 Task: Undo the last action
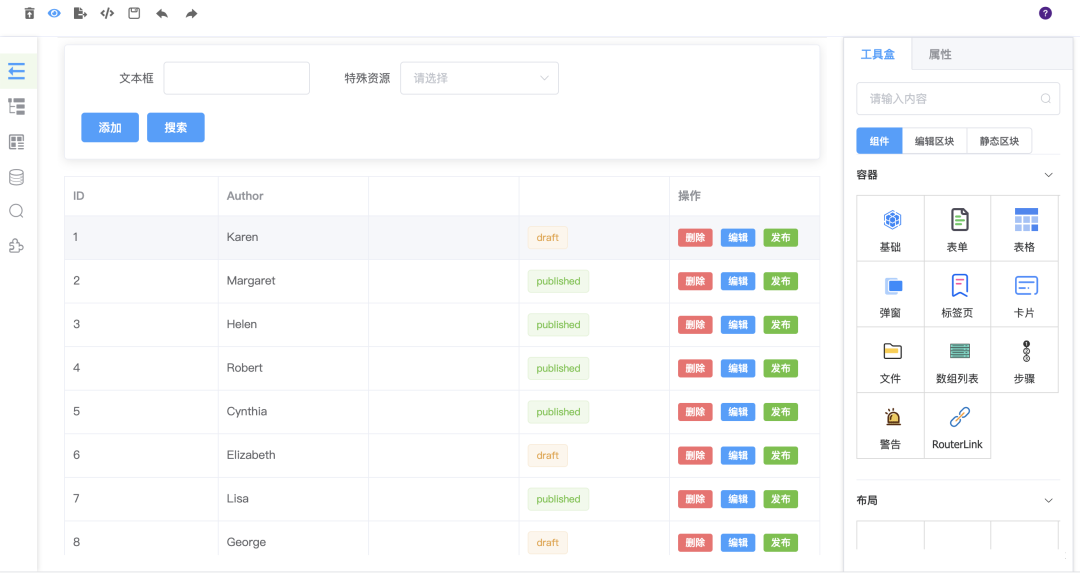click(x=162, y=14)
